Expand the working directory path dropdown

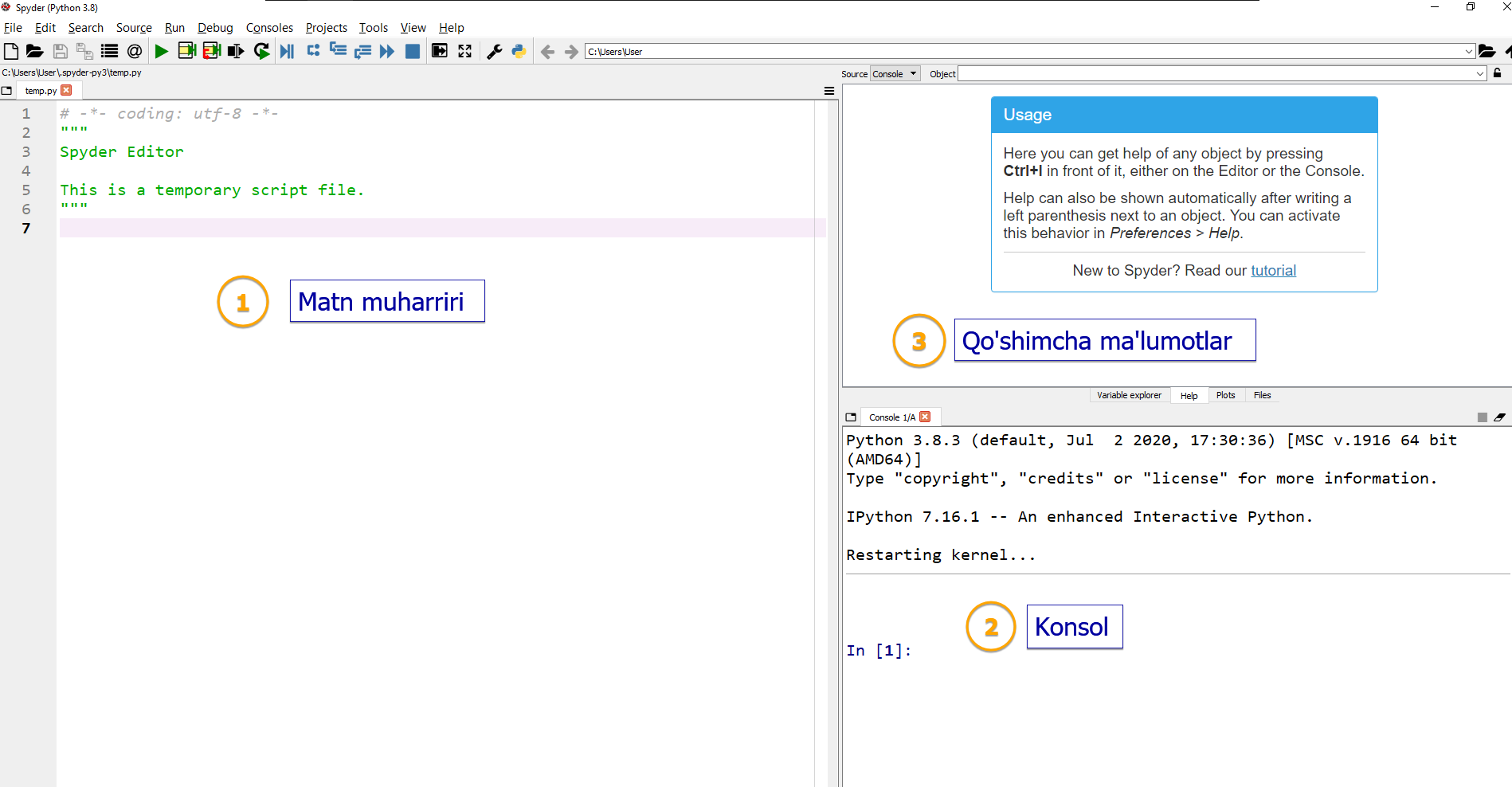[1468, 52]
